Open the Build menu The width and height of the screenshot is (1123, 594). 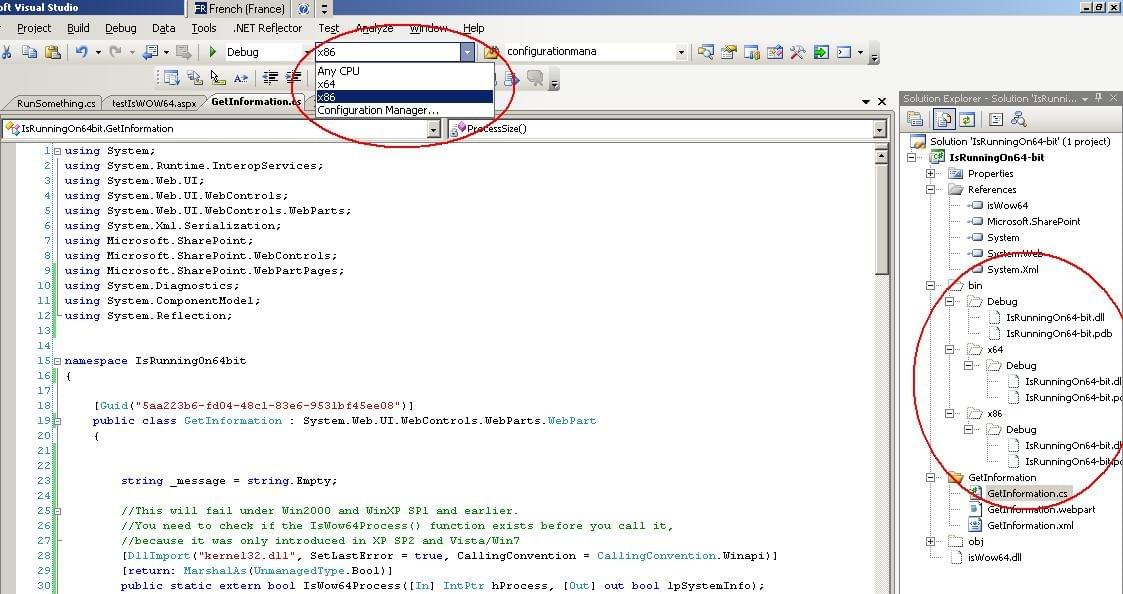click(x=78, y=28)
